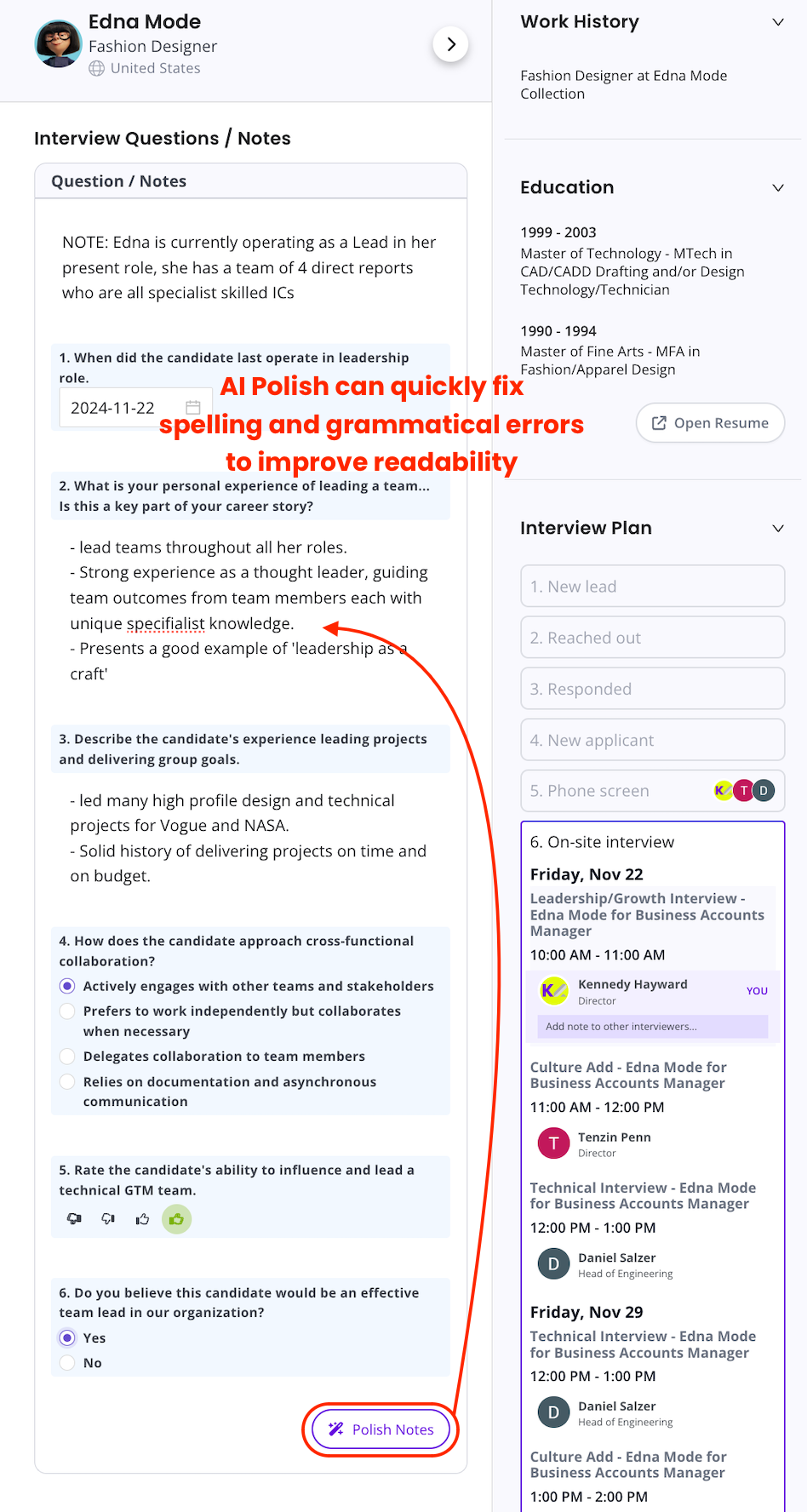Open the candidate's resume

pos(709,422)
